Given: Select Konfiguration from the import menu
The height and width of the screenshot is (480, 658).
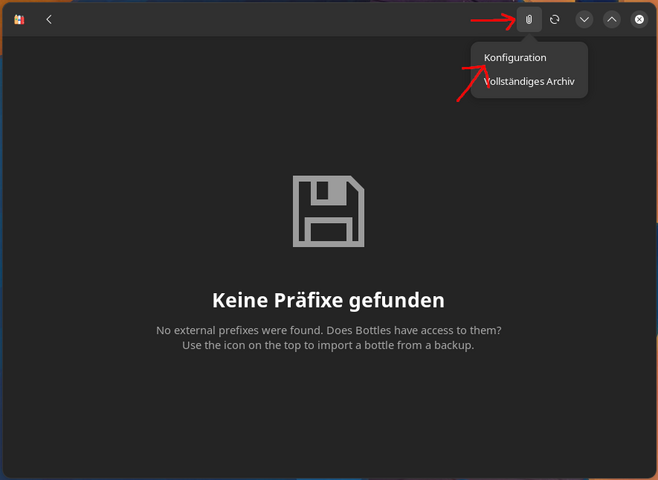Looking at the screenshot, I should point(515,58).
